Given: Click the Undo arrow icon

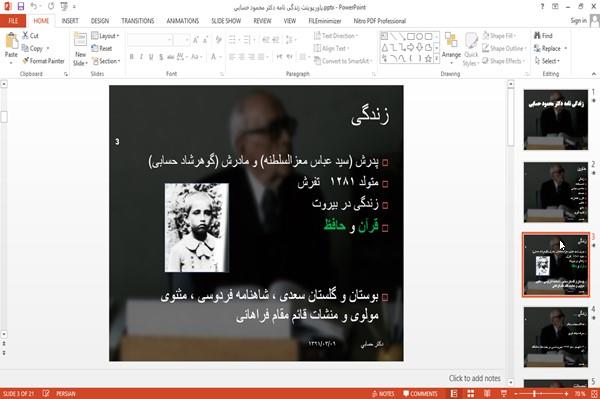Looking at the screenshot, I should [34, 6].
